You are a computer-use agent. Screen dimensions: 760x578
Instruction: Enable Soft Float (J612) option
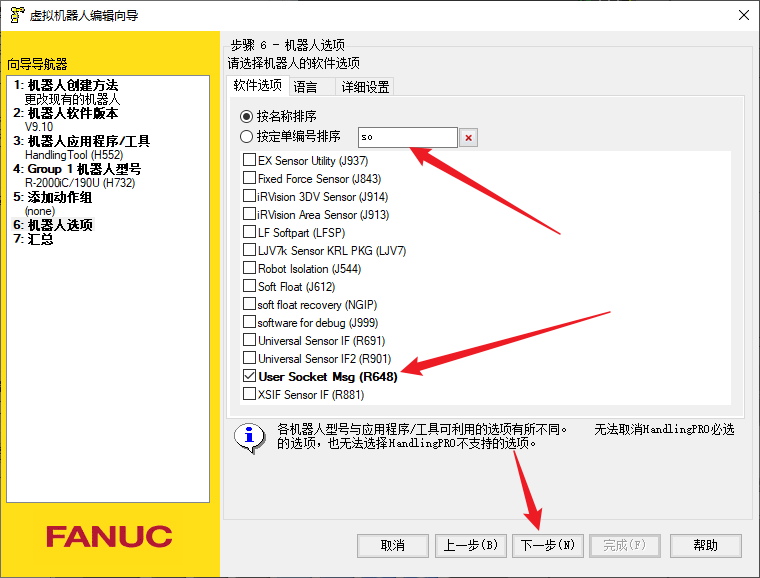pyautogui.click(x=250, y=286)
